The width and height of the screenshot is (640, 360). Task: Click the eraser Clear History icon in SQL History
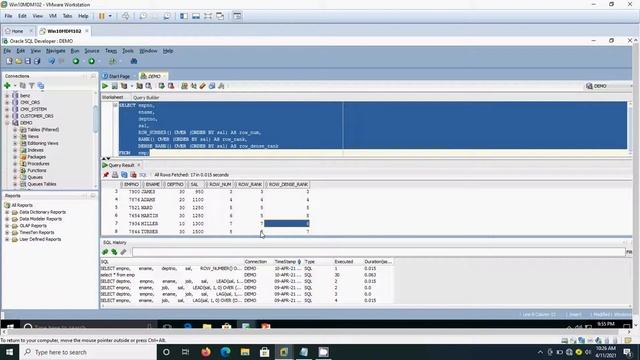(x=123, y=252)
